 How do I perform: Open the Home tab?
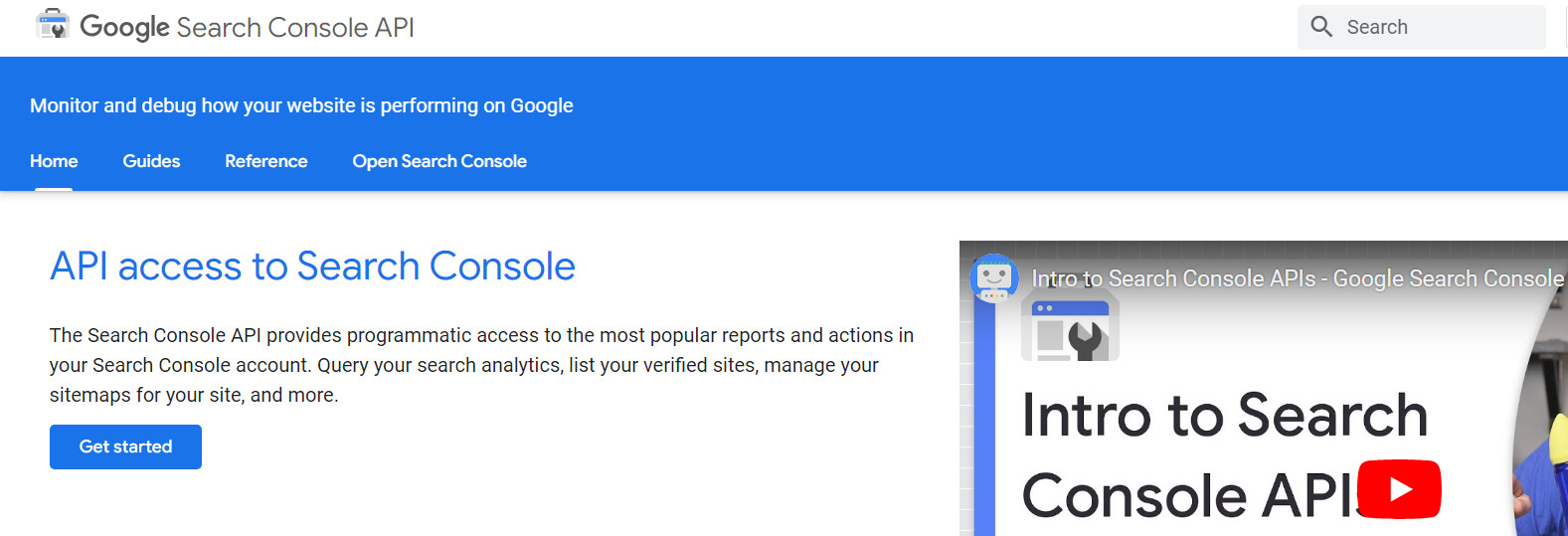[x=54, y=161]
